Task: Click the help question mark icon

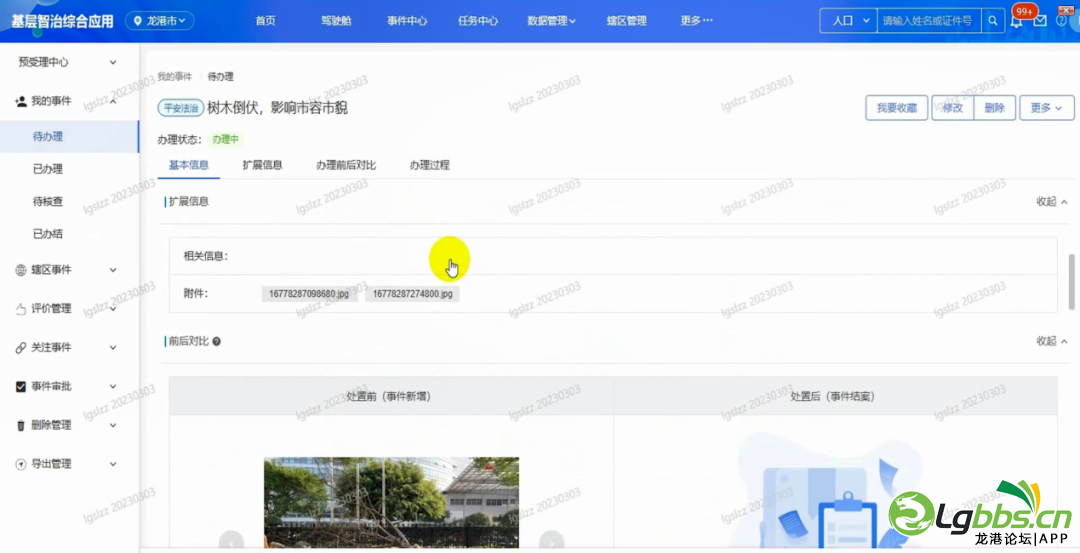Action: pyautogui.click(x=1061, y=21)
